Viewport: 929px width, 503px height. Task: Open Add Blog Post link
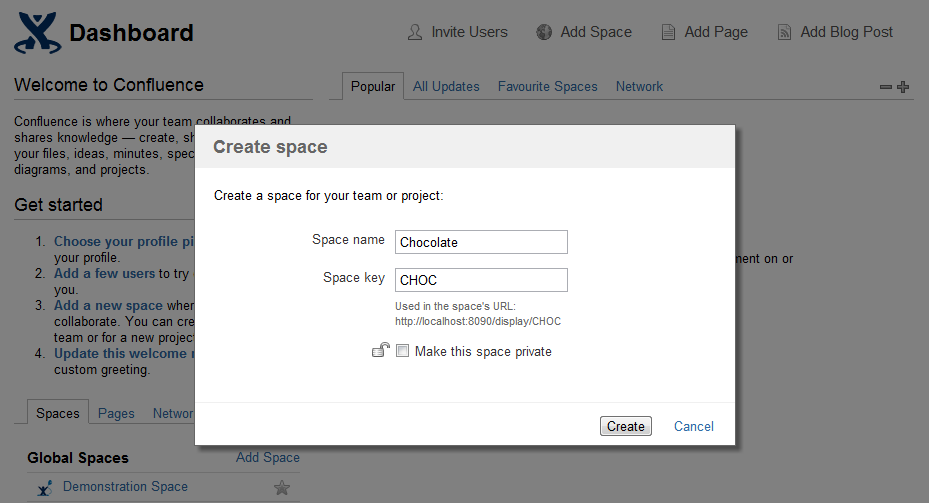pos(846,32)
